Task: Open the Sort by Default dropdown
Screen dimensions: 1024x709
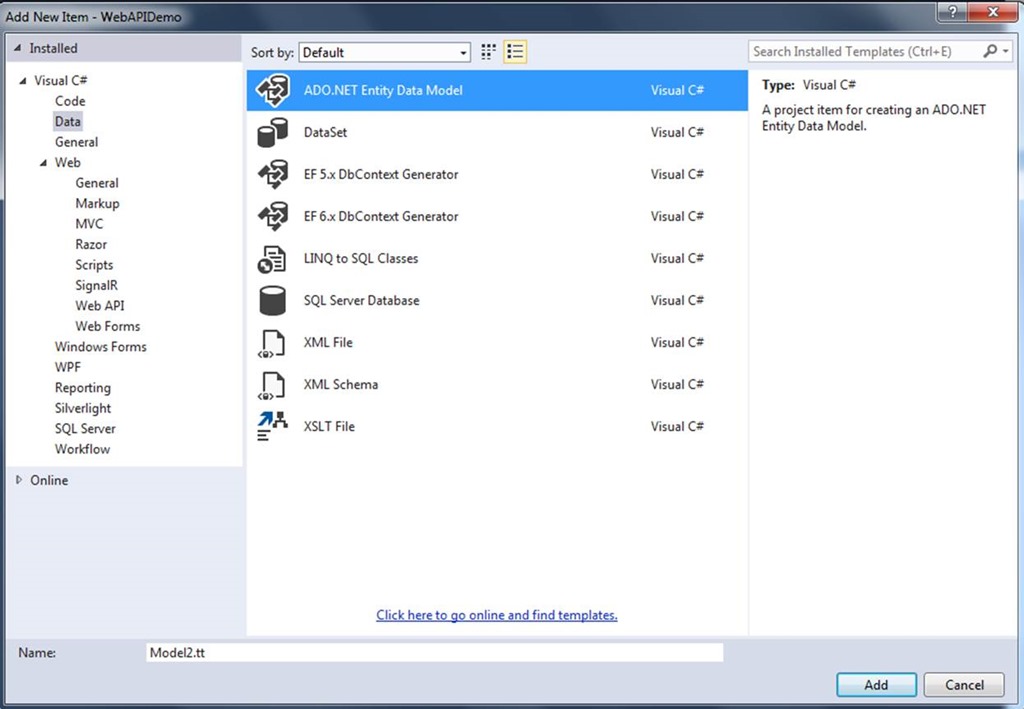Action: [385, 52]
